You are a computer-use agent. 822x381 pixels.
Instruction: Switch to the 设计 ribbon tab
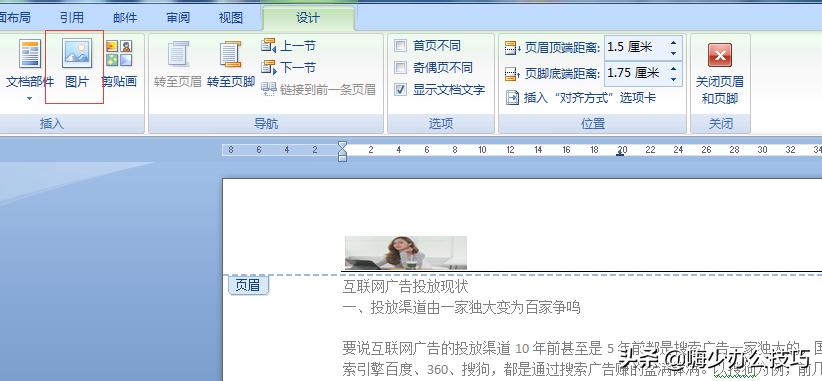click(308, 17)
